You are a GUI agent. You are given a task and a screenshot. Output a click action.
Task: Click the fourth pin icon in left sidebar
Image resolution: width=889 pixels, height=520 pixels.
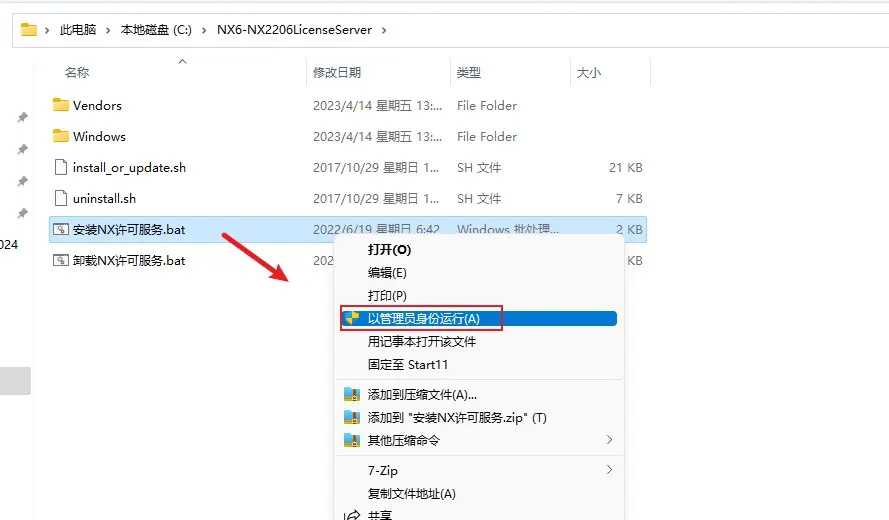[22, 213]
